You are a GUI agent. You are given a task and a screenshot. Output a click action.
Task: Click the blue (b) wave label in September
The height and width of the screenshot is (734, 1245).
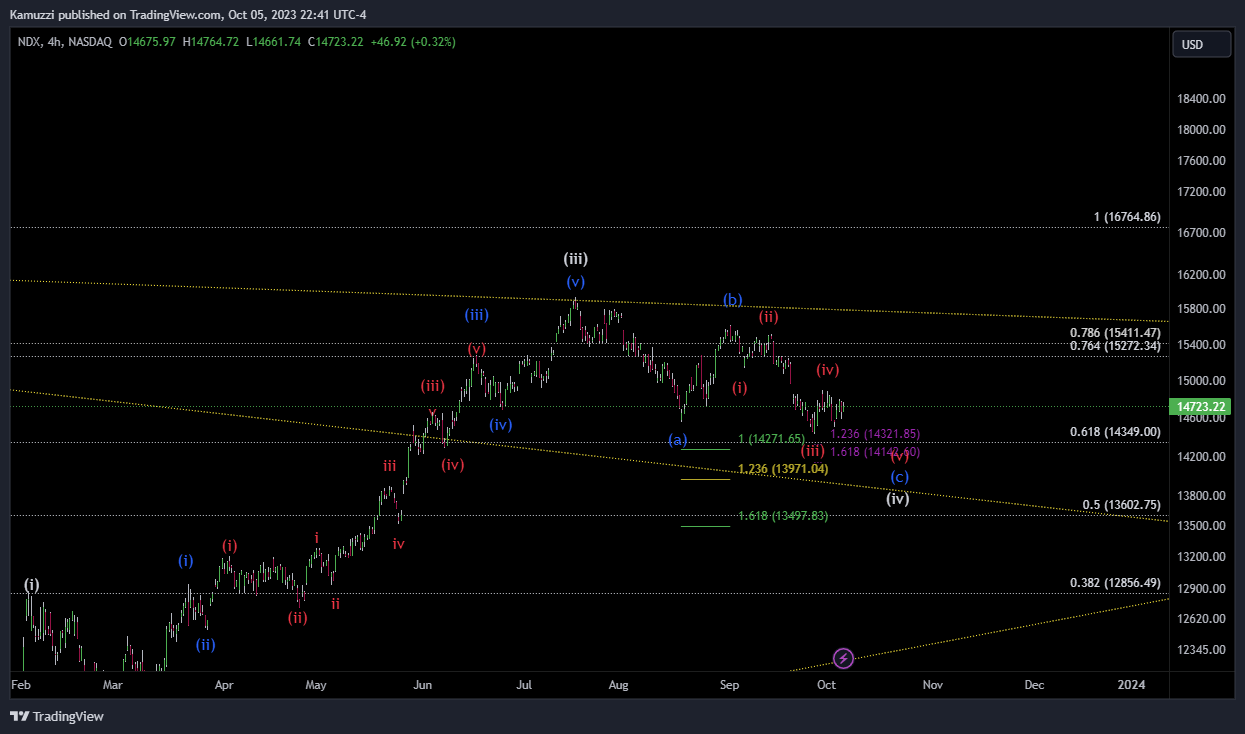point(733,300)
